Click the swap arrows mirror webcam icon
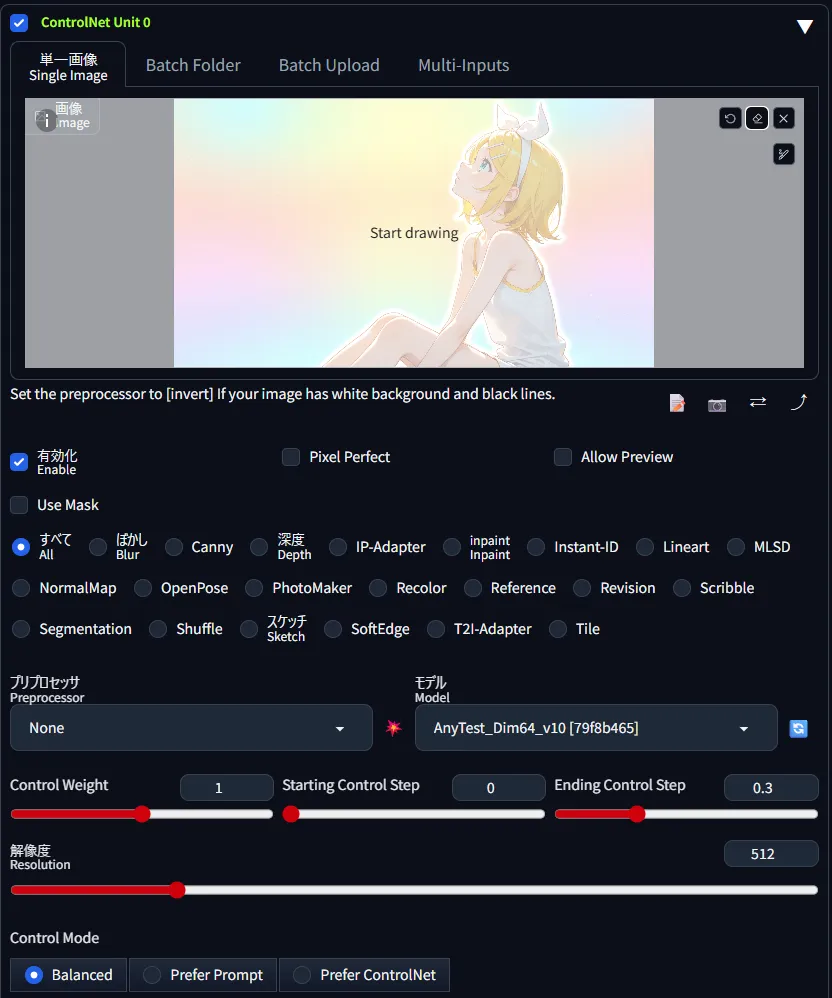This screenshot has height=998, width=832. (758, 402)
